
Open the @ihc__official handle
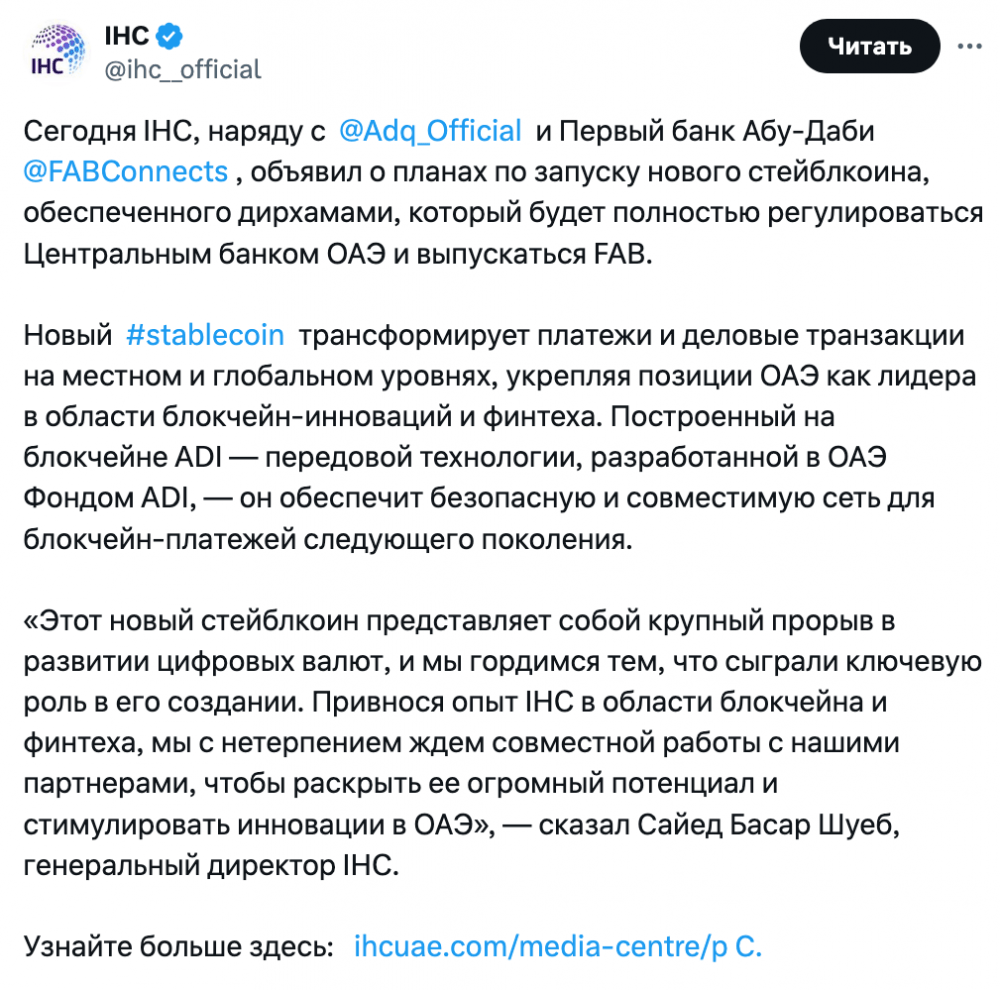(183, 70)
